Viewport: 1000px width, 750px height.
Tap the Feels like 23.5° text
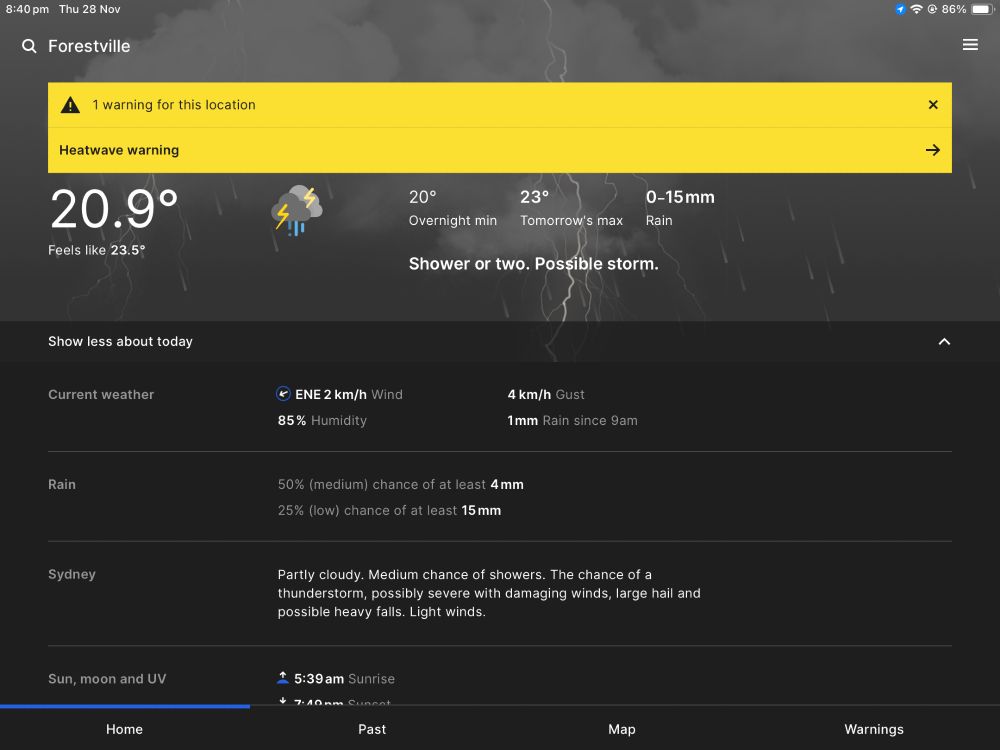click(x=97, y=250)
